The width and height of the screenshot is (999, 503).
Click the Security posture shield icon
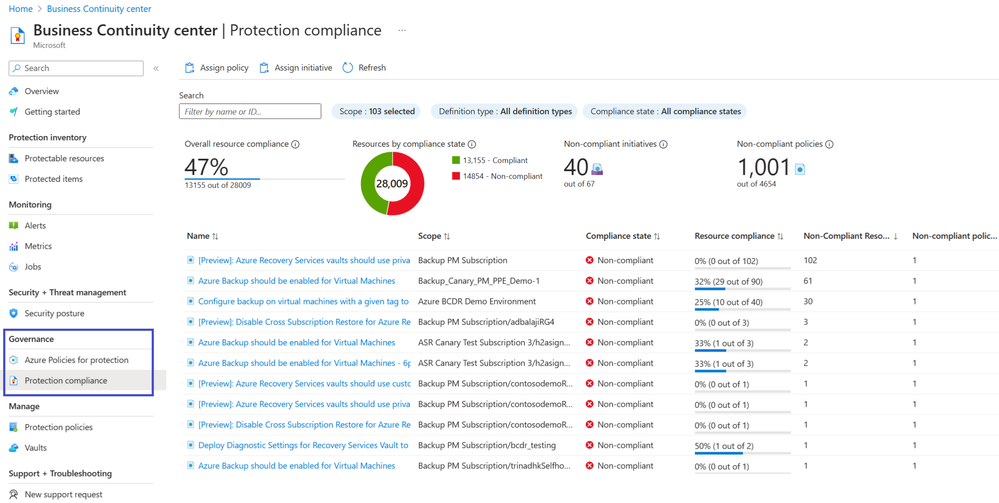click(13, 313)
